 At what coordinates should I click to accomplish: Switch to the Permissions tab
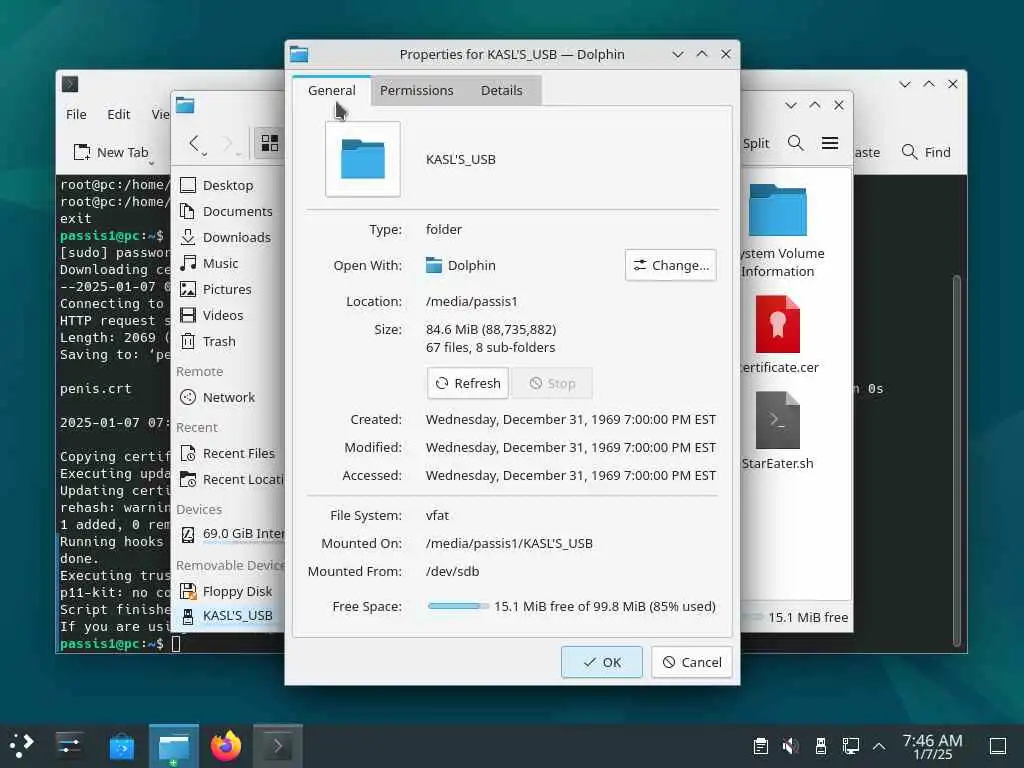[417, 90]
